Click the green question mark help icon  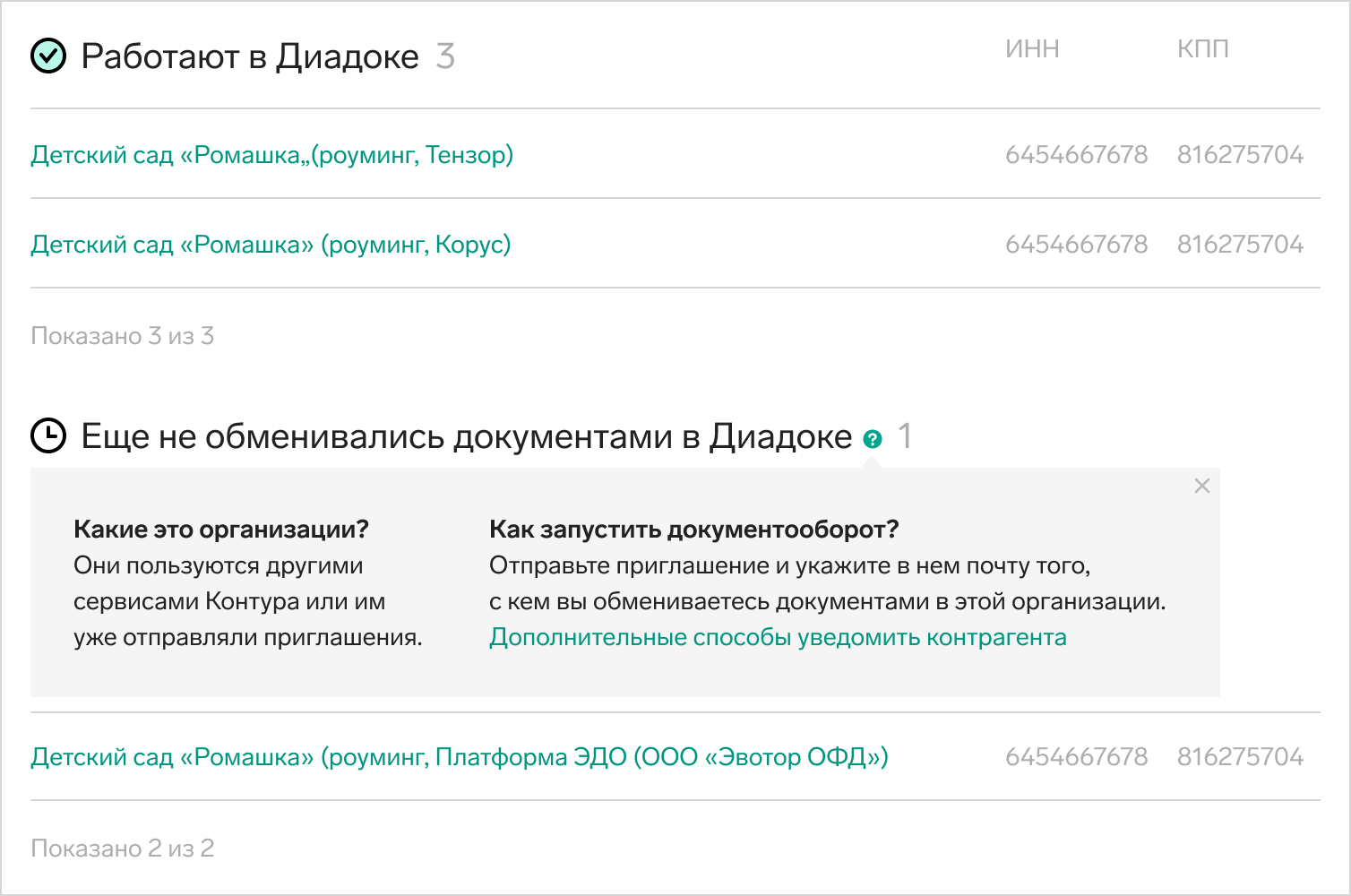coord(873,439)
